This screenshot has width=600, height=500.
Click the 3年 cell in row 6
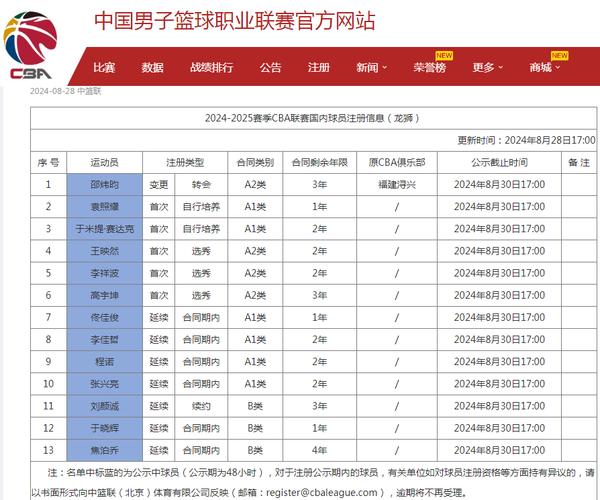coord(320,296)
